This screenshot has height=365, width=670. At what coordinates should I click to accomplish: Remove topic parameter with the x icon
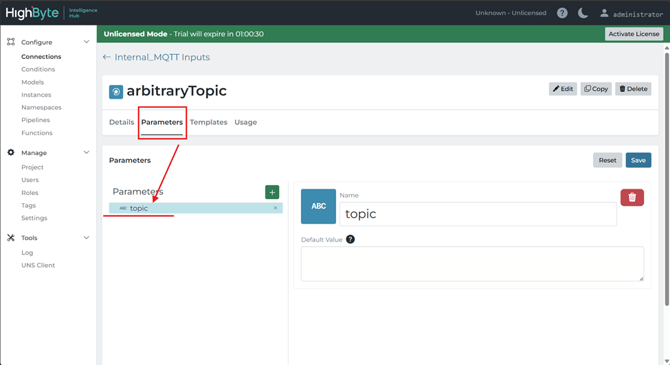pyautogui.click(x=275, y=208)
